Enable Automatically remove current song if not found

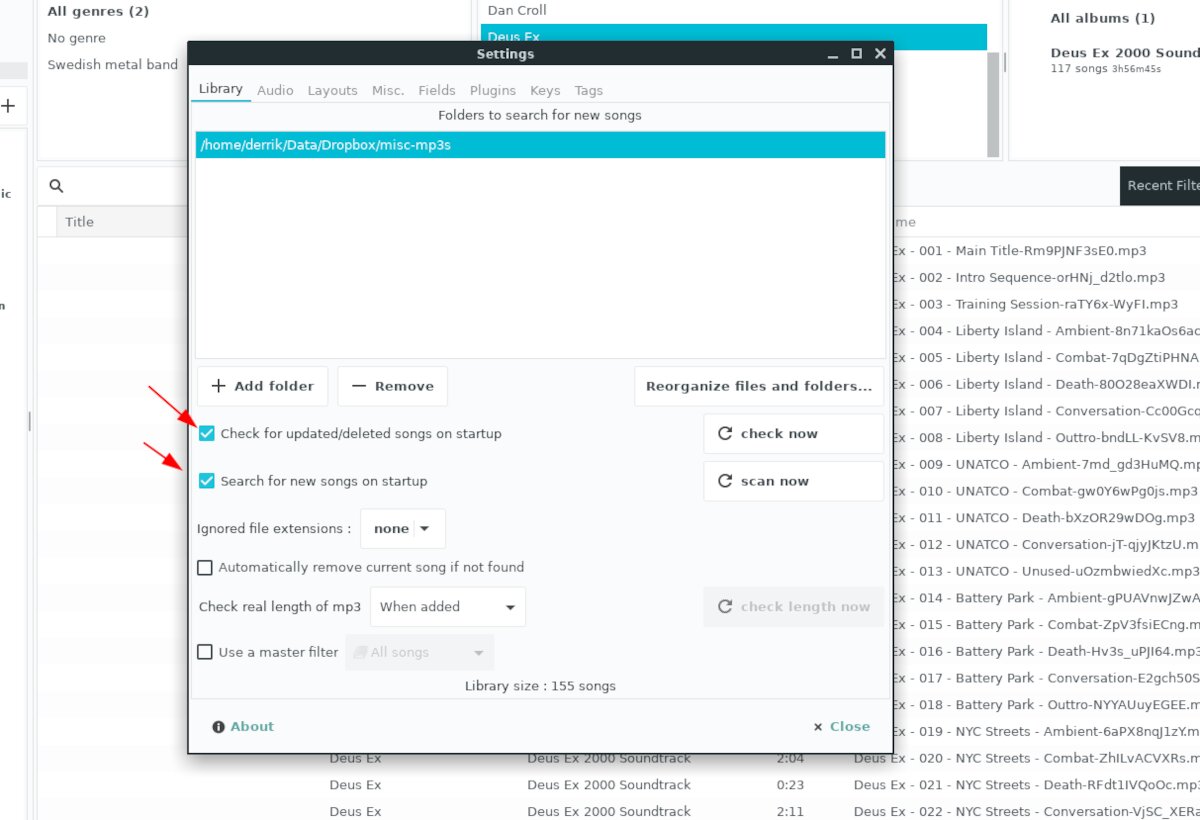point(205,567)
